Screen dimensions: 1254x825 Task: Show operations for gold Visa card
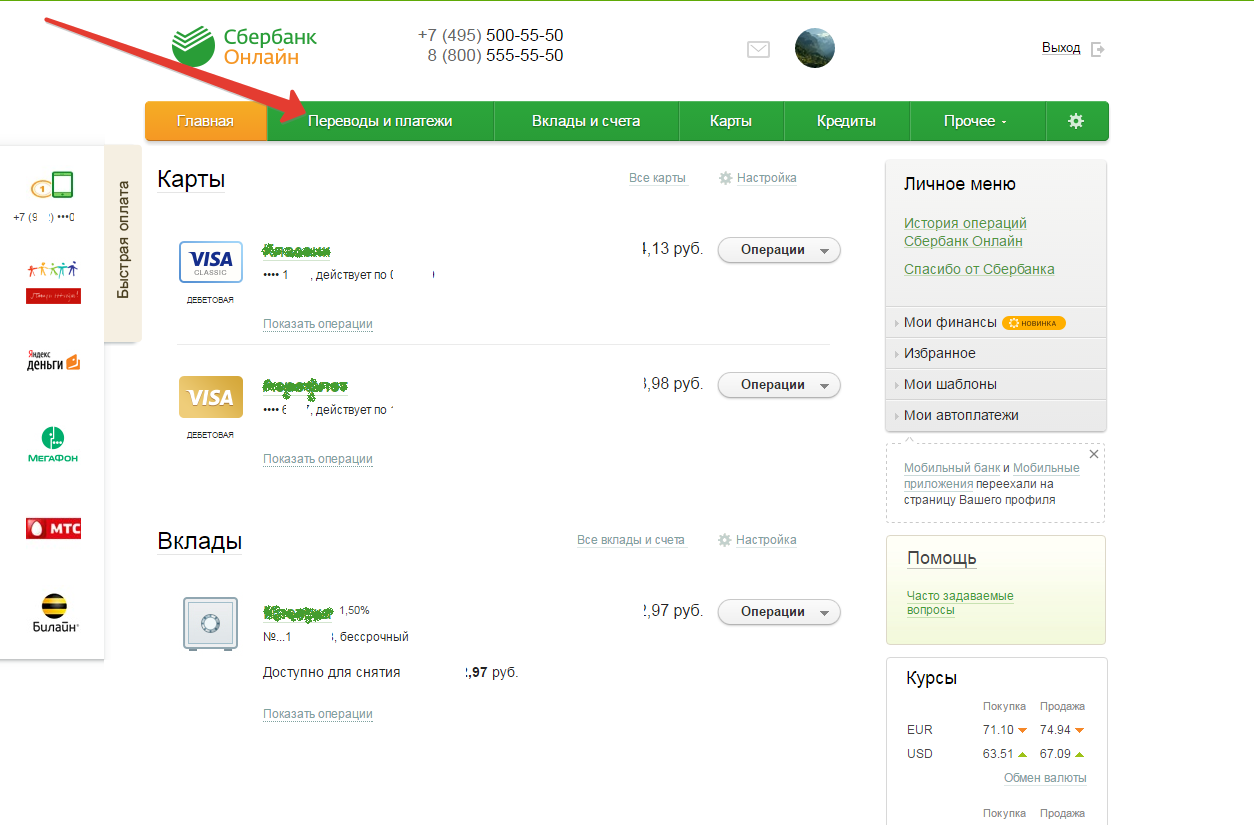click(x=318, y=459)
